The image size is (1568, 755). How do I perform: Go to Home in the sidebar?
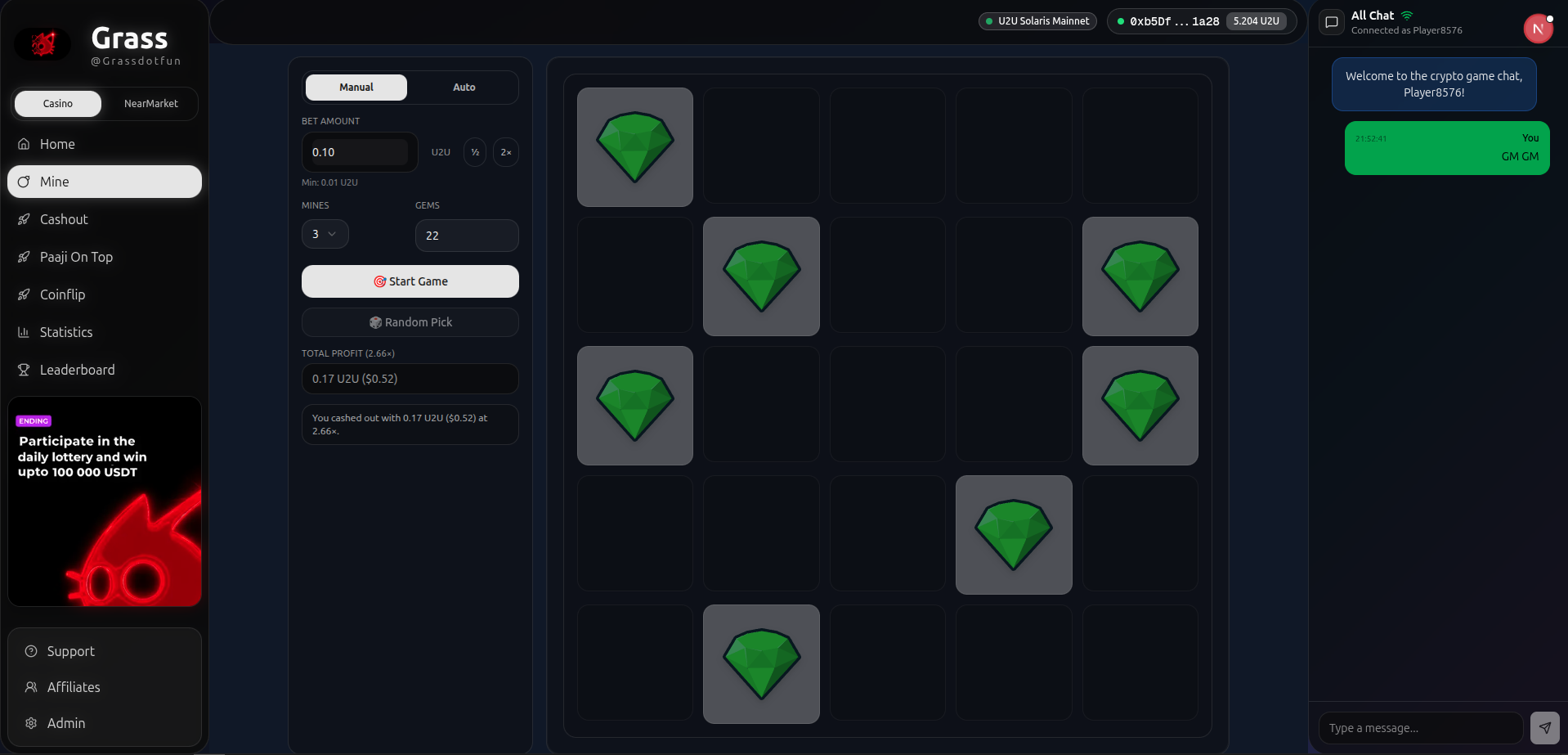click(57, 144)
